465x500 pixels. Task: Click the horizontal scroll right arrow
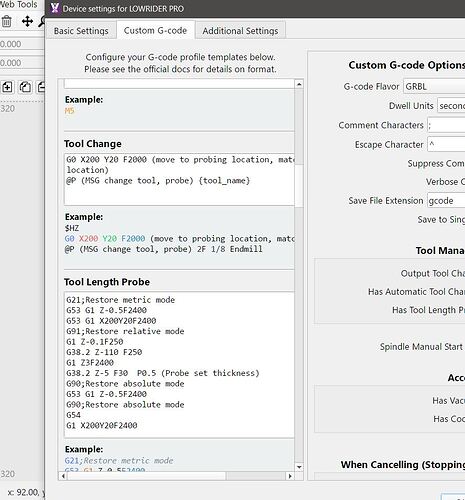tap(290, 476)
